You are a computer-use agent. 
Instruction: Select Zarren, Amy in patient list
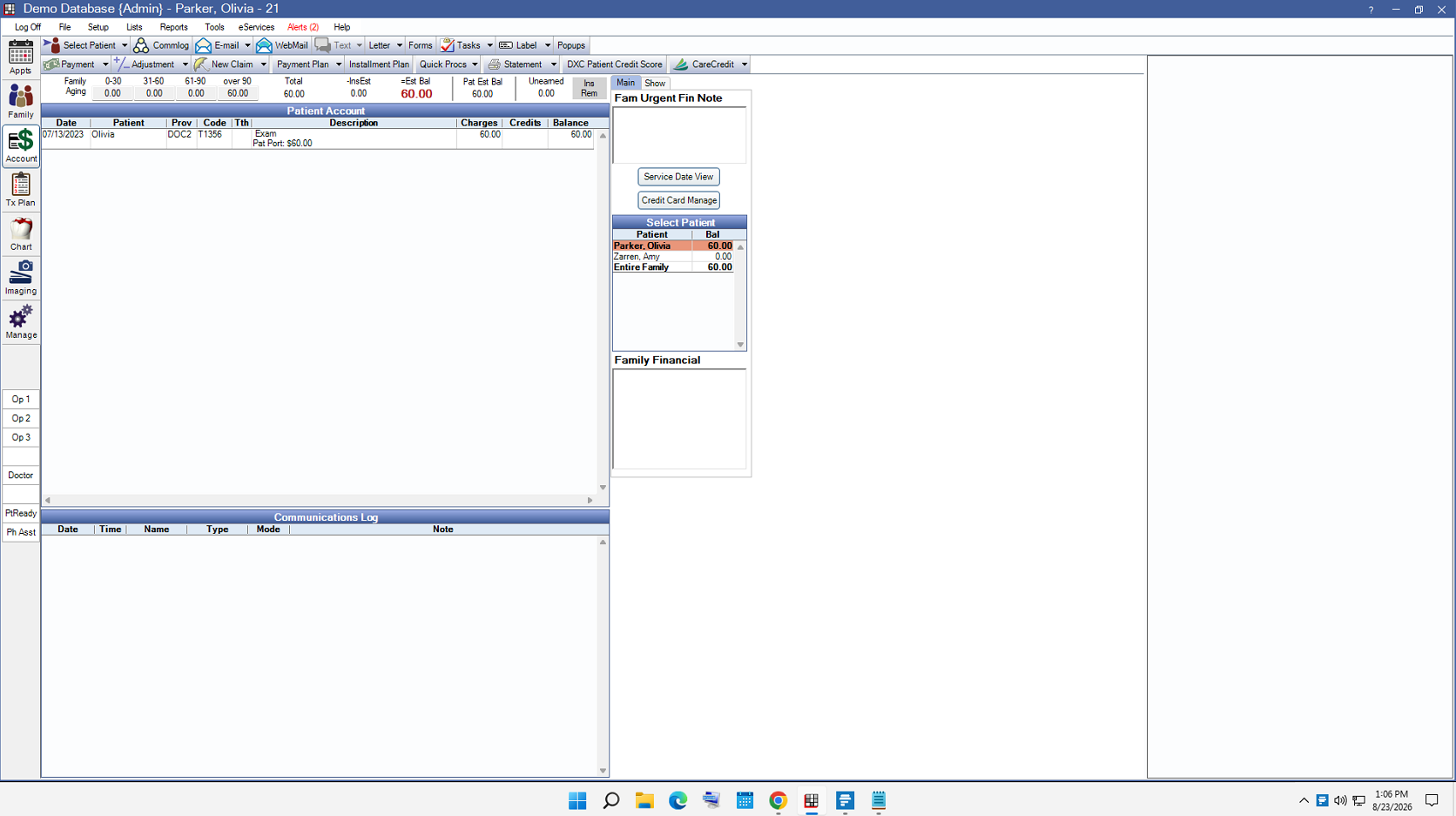[673, 257]
